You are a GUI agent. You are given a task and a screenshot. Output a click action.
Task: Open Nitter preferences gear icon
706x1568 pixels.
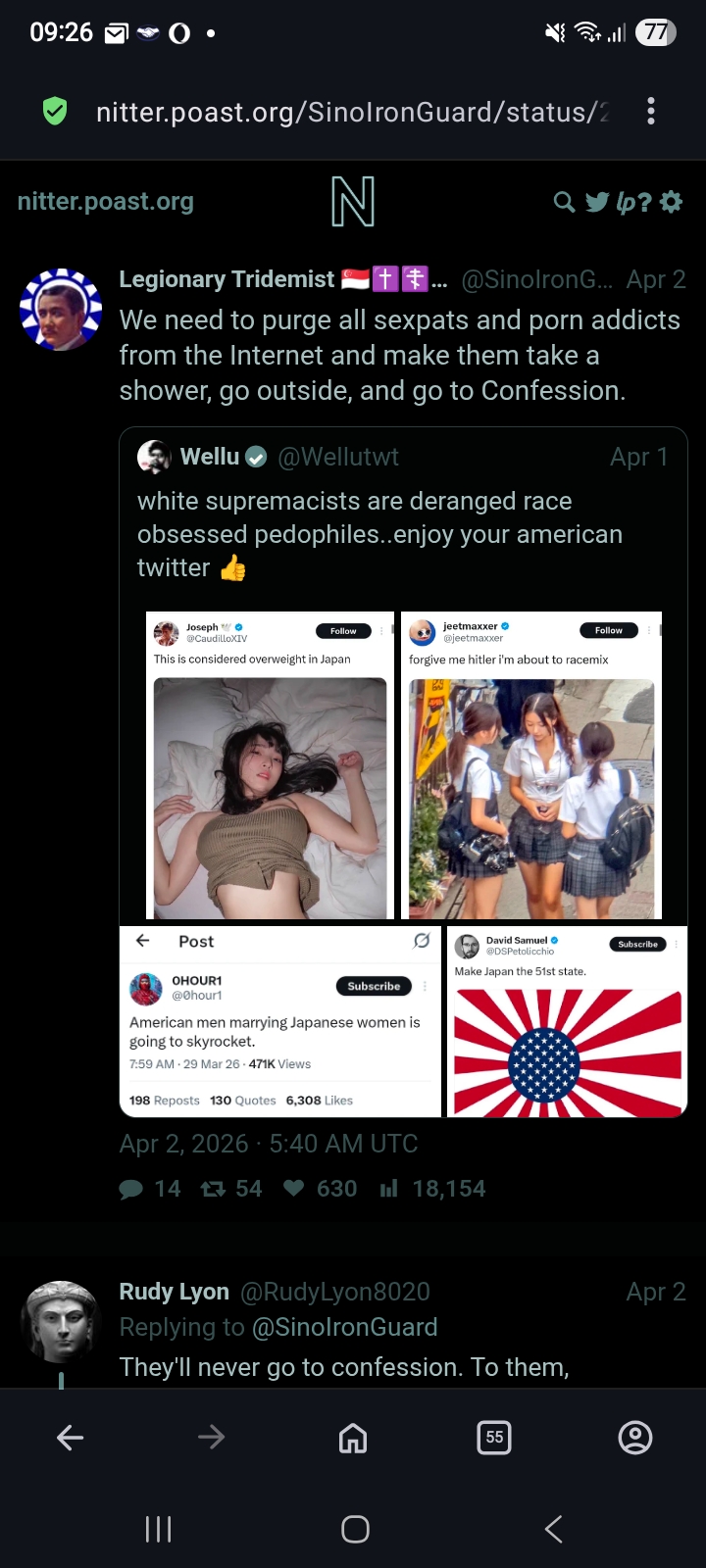point(672,202)
